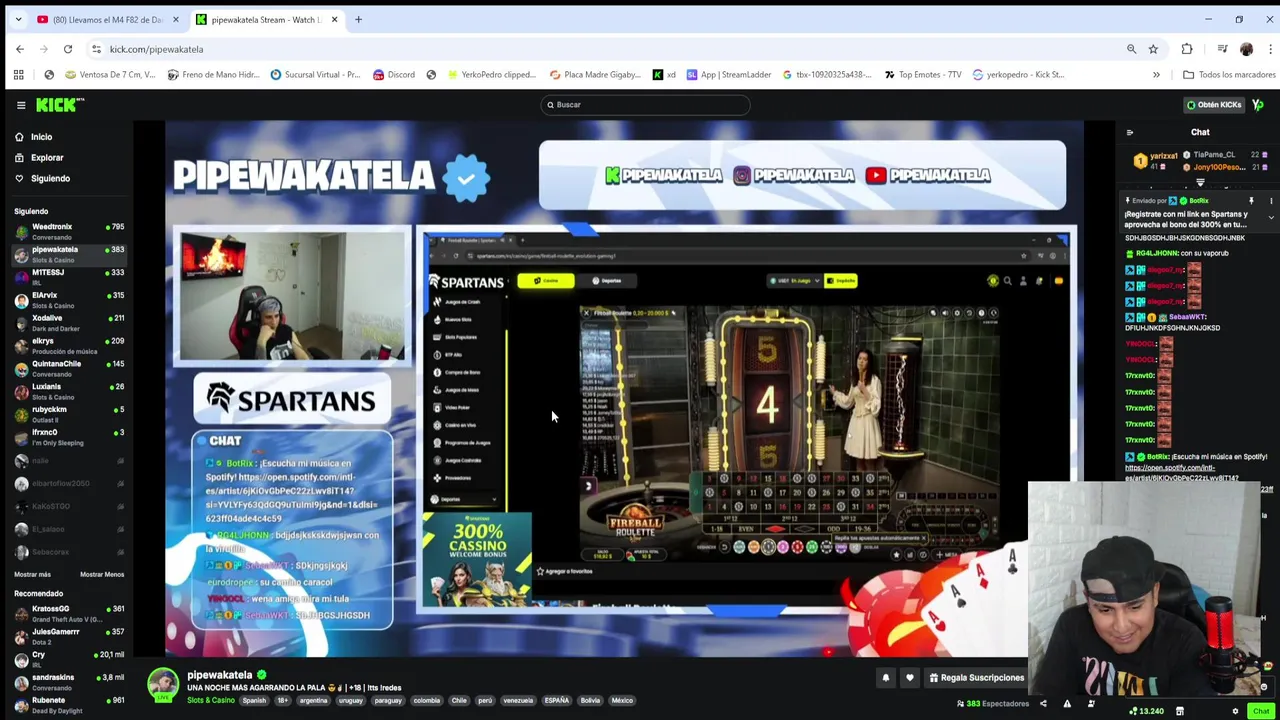Open Siguiendo in the sidebar

tap(50, 179)
